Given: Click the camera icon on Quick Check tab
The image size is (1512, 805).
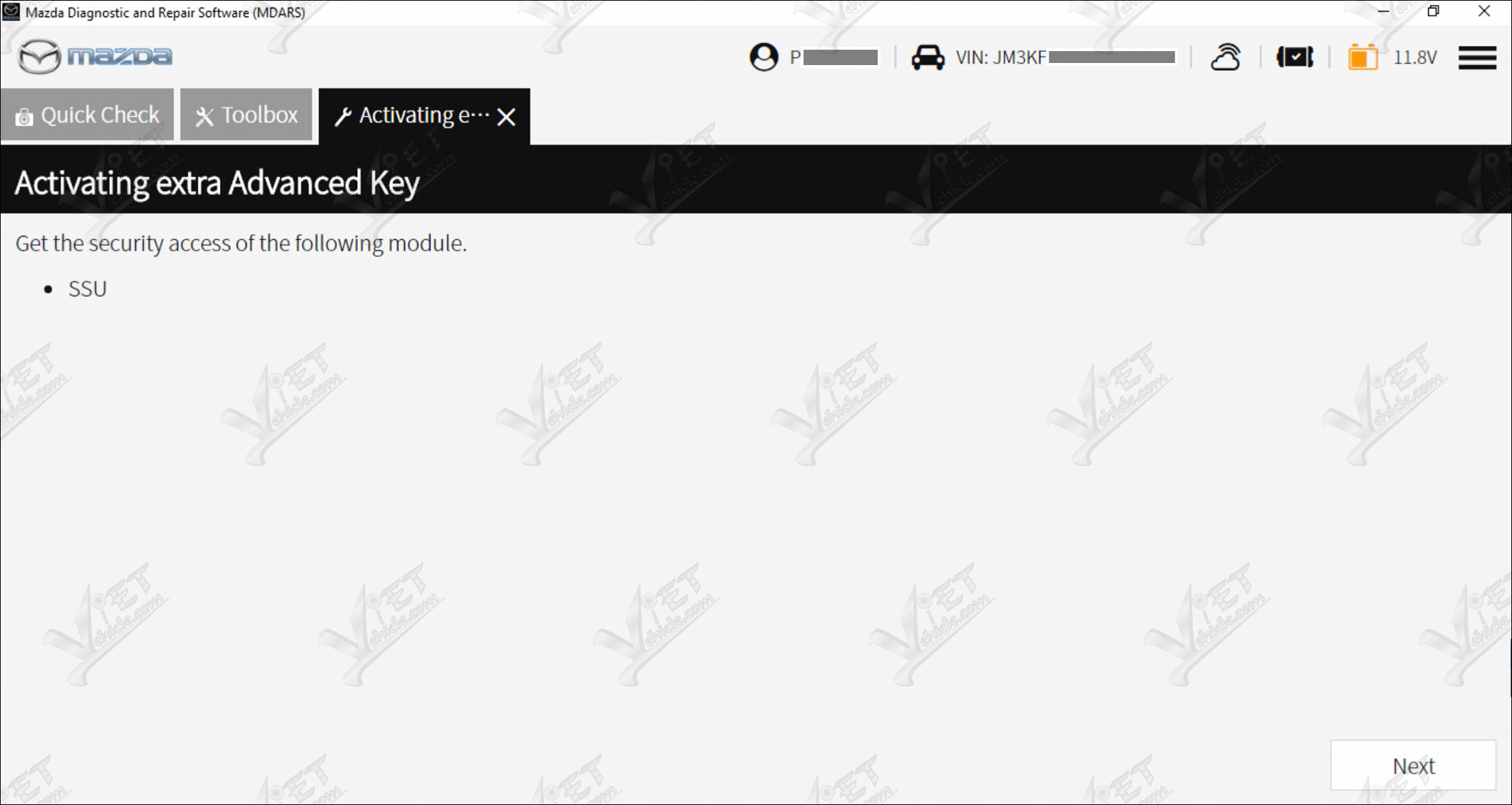Looking at the screenshot, I should (x=24, y=117).
